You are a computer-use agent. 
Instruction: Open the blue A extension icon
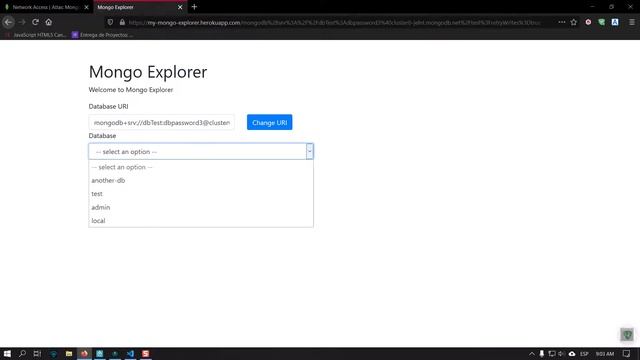point(615,22)
